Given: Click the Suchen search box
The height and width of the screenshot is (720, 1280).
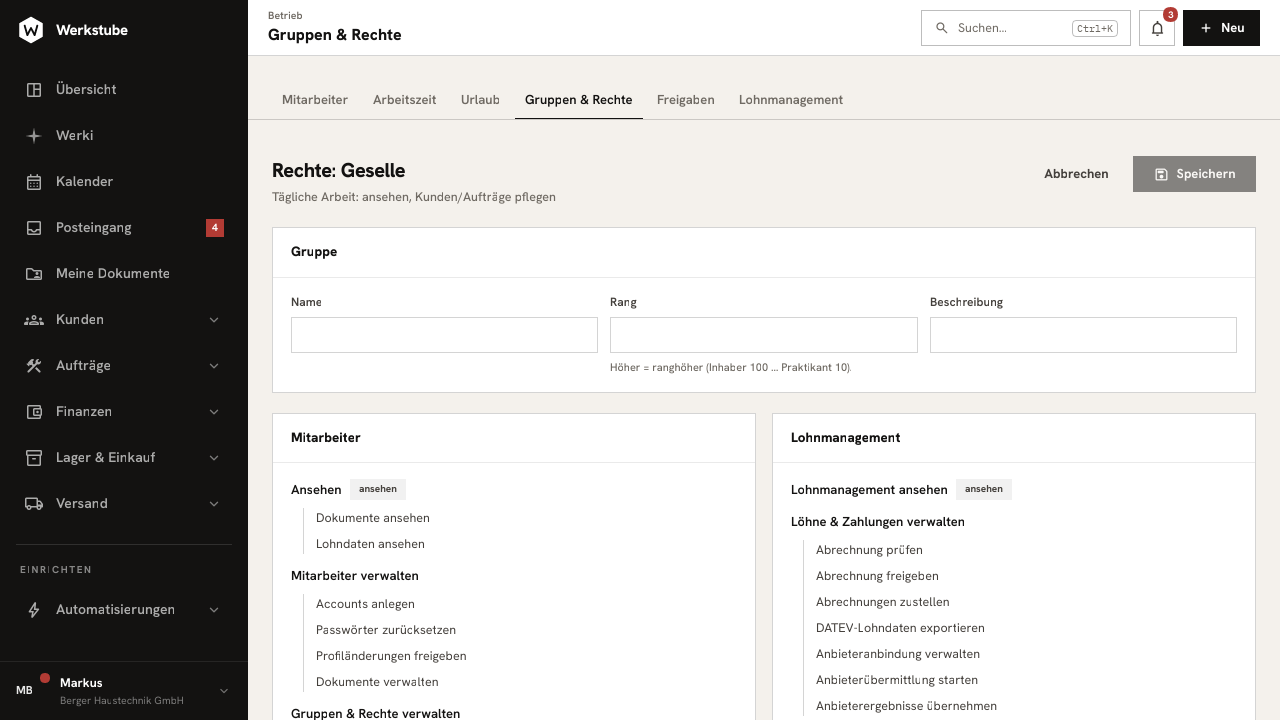Looking at the screenshot, I should 1026,28.
